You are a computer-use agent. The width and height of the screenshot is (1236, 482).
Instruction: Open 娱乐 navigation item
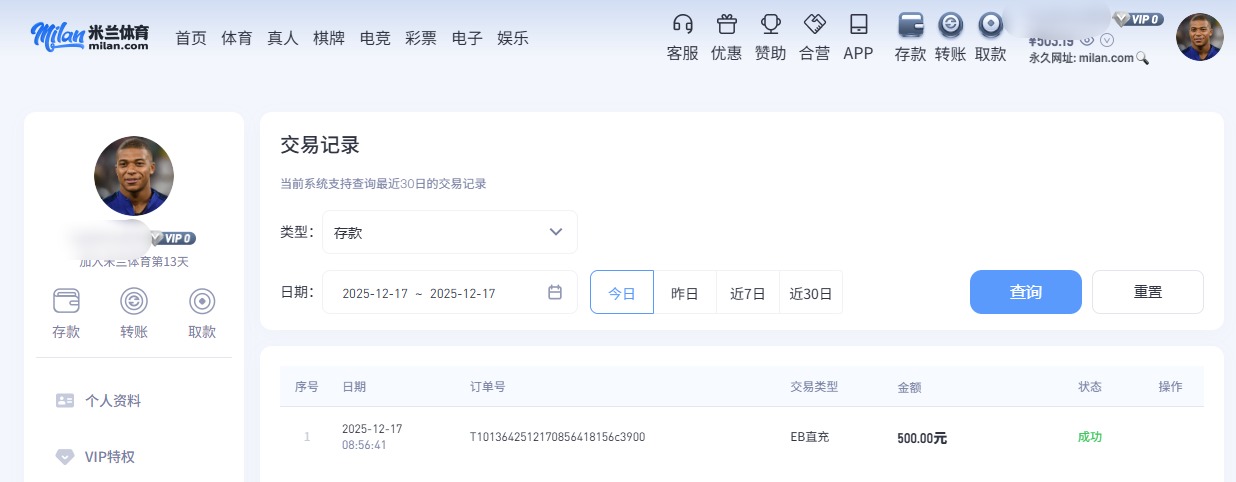[513, 38]
